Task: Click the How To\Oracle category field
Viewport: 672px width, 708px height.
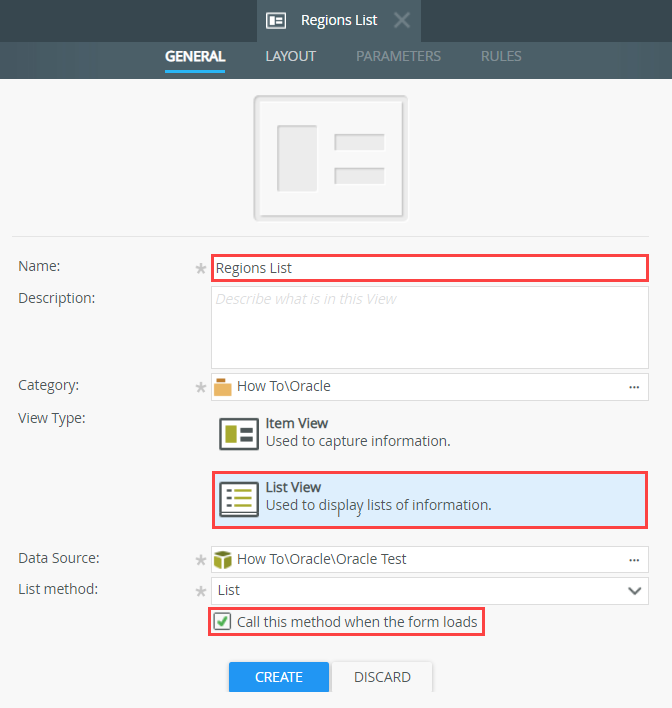Action: [x=430, y=387]
